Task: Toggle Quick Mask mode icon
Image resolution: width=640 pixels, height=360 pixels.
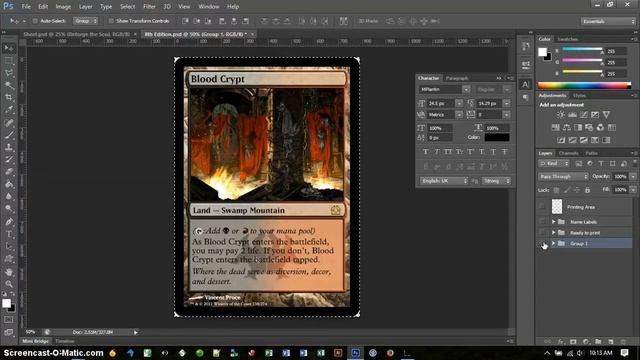Action: [9, 320]
